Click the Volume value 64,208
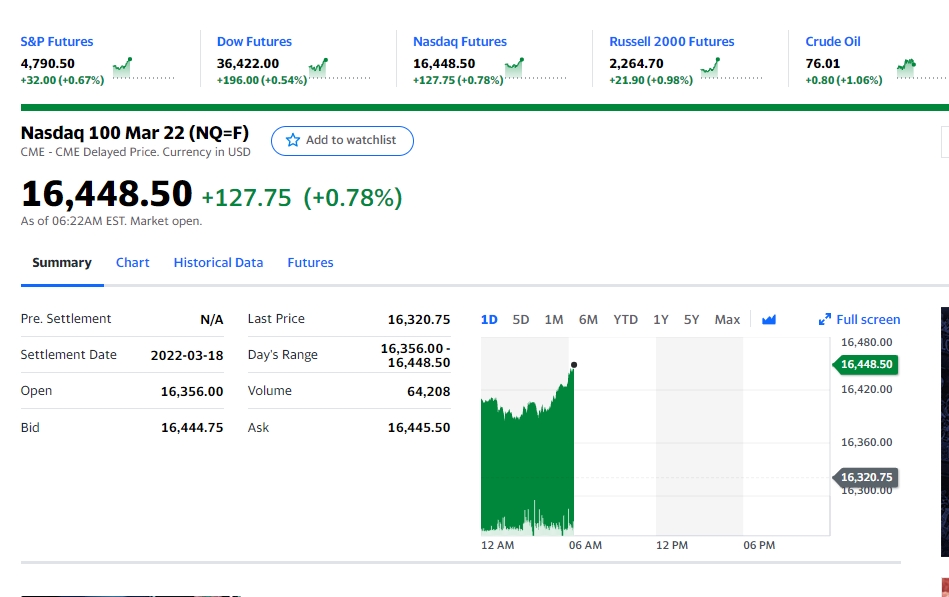The width and height of the screenshot is (949, 597). (429, 392)
